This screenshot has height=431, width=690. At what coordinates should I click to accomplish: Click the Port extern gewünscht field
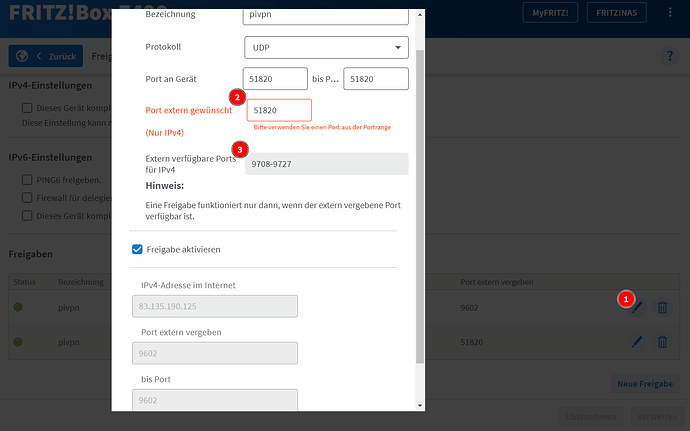[279, 110]
